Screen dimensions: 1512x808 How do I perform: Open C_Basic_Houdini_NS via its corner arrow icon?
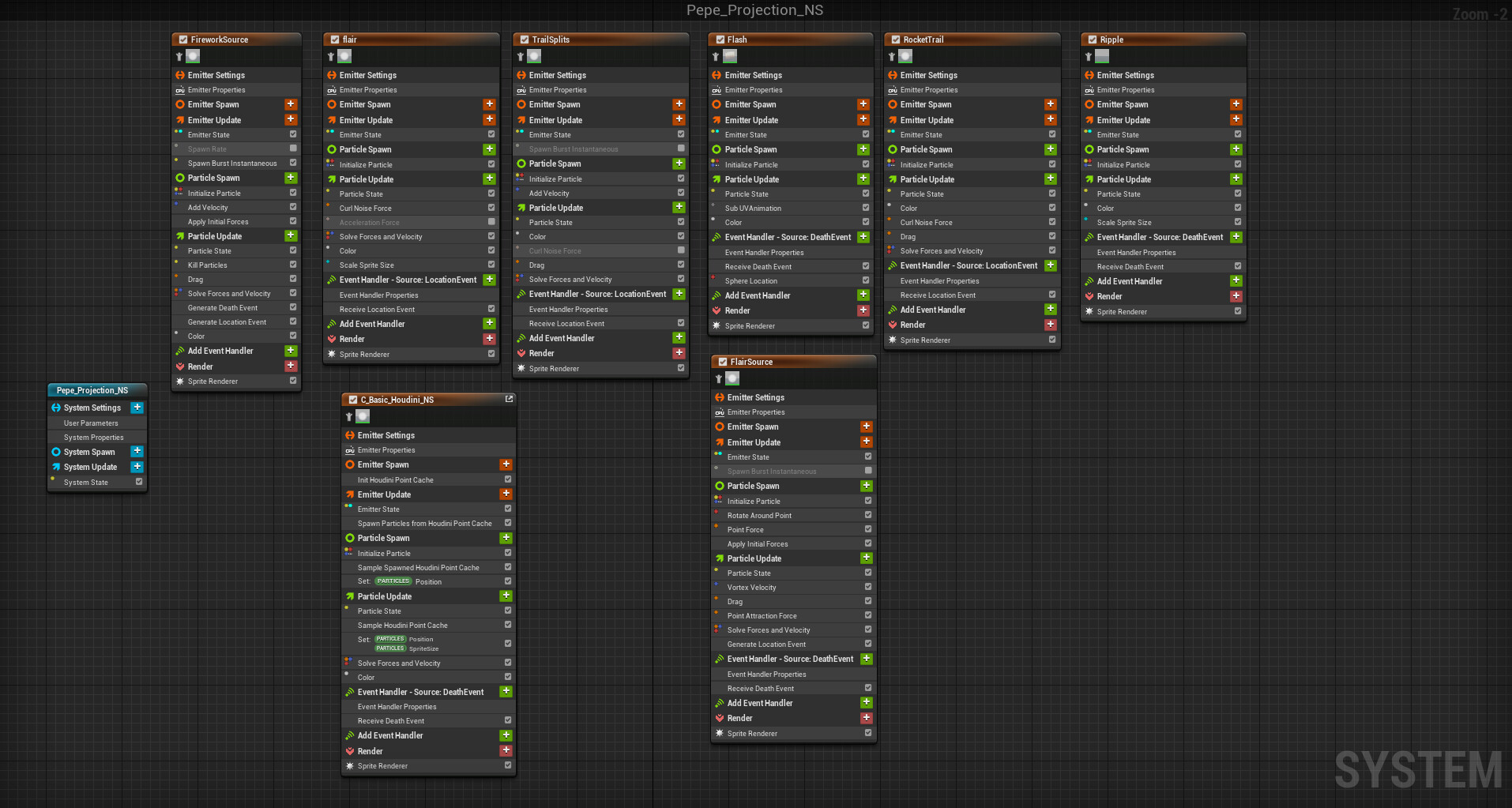pyautogui.click(x=510, y=399)
